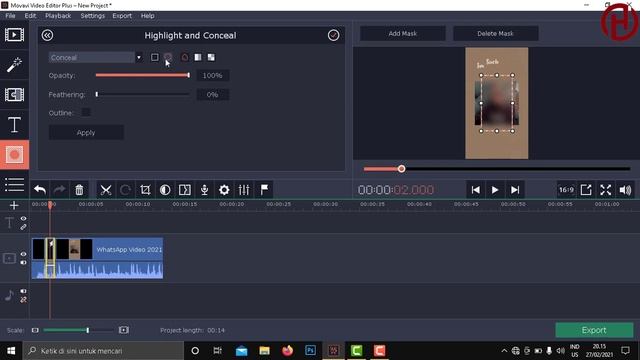This screenshot has height=360, width=640.
Task: Adjust the Feathering slider
Action: pyautogui.click(x=142, y=94)
